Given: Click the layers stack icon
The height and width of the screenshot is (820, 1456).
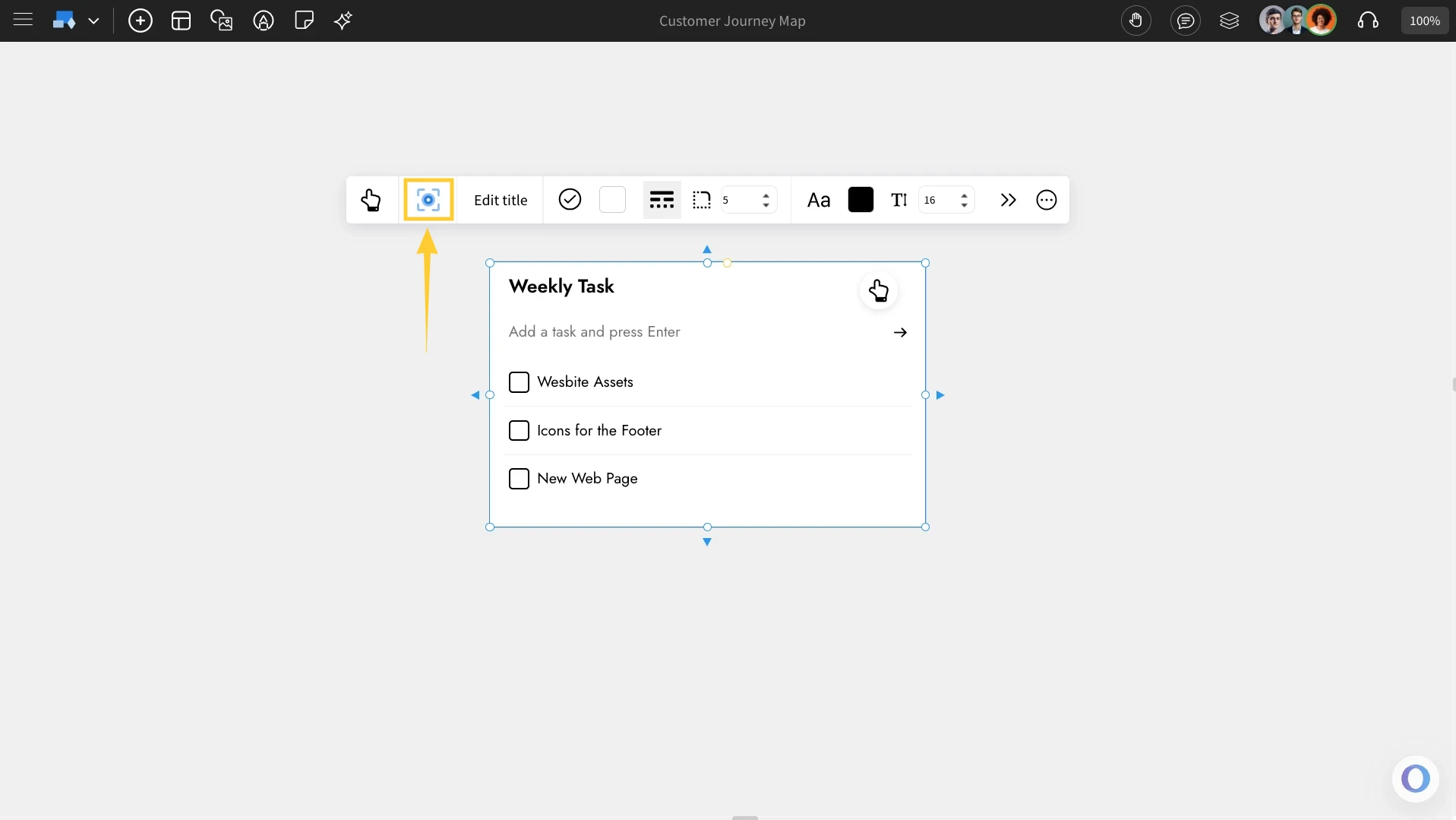Looking at the screenshot, I should (x=1230, y=21).
